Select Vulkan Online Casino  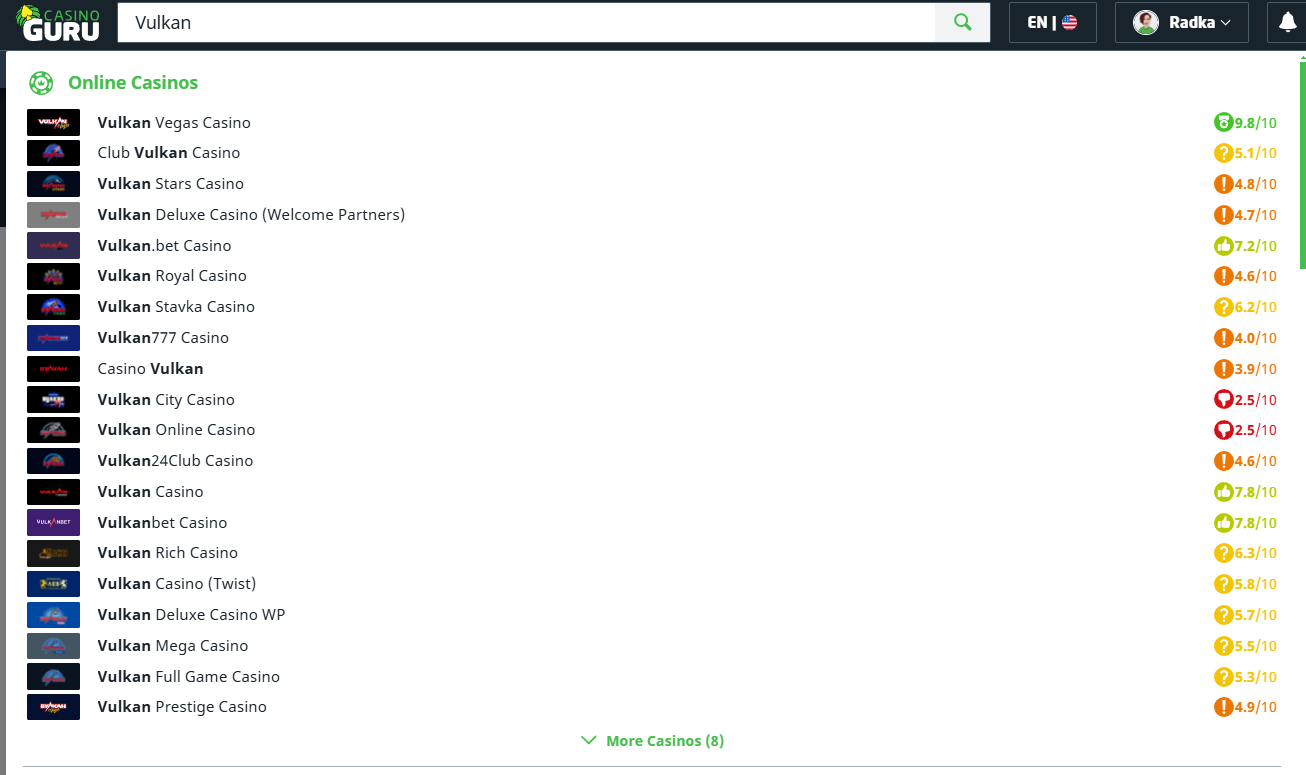coord(176,430)
